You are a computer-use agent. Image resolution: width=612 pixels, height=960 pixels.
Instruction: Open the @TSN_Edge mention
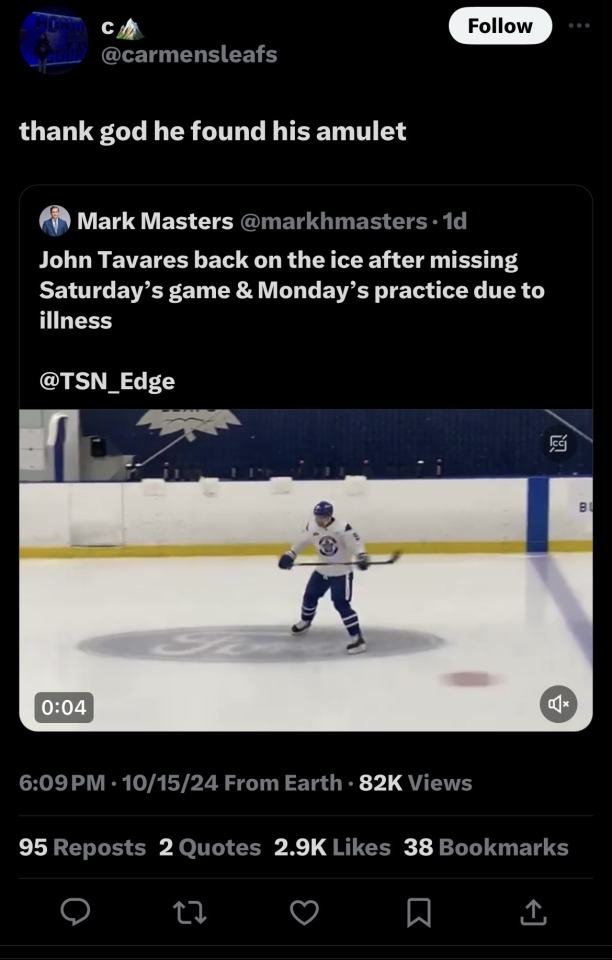coord(107,381)
